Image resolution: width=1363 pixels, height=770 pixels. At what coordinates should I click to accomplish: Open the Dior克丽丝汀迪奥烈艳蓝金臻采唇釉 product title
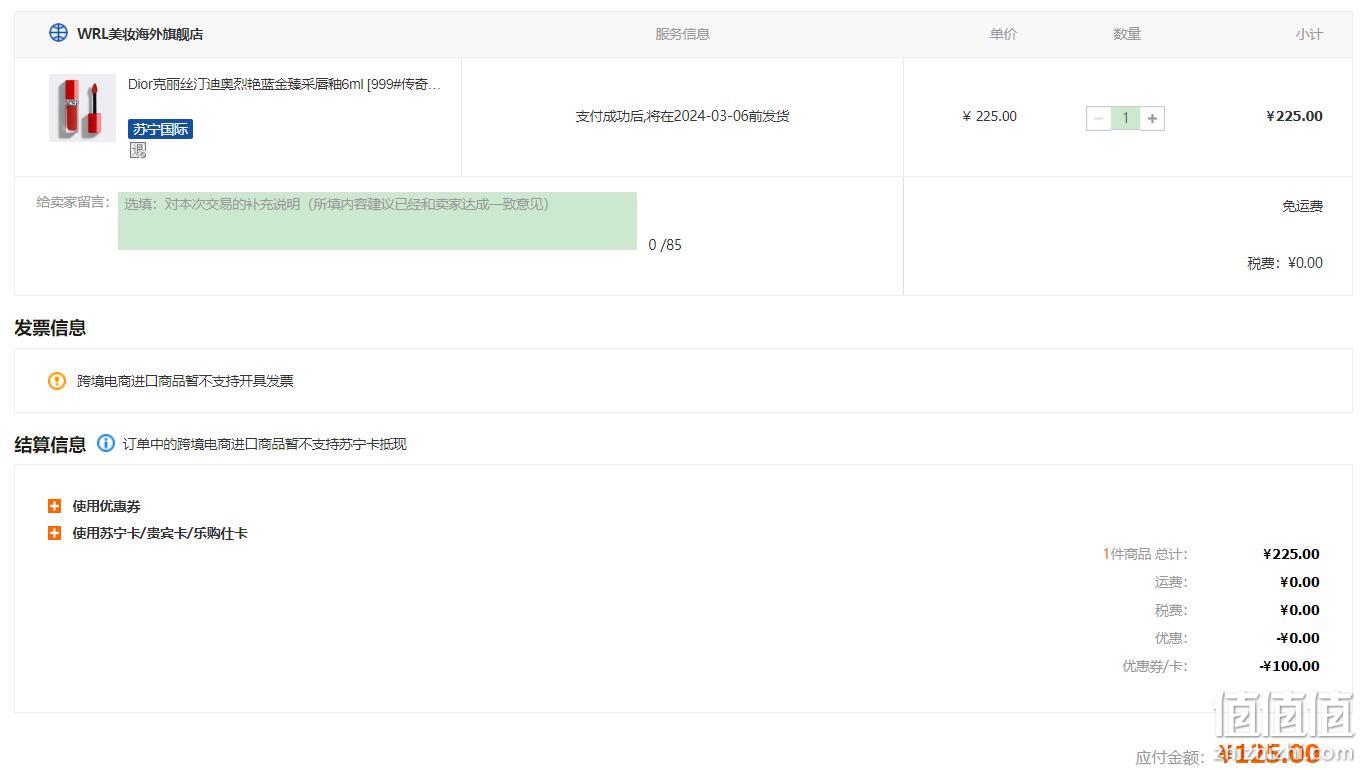[x=284, y=84]
